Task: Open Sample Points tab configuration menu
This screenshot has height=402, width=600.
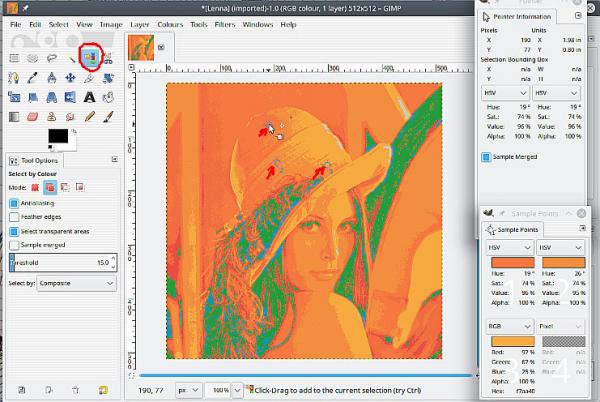Action: coord(582,228)
